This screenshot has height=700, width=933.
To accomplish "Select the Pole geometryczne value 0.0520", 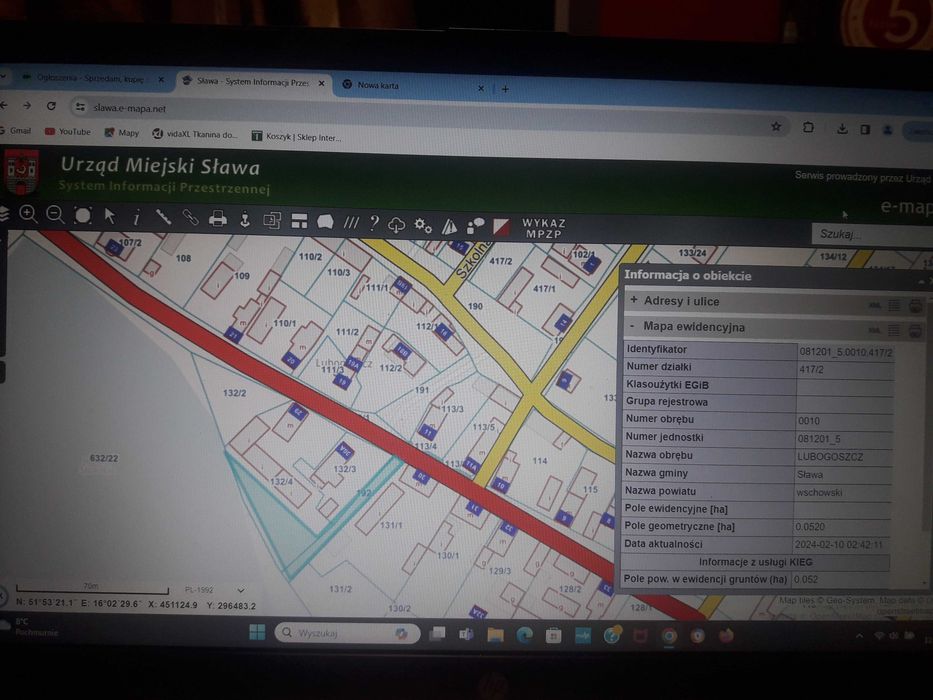I will [810, 527].
